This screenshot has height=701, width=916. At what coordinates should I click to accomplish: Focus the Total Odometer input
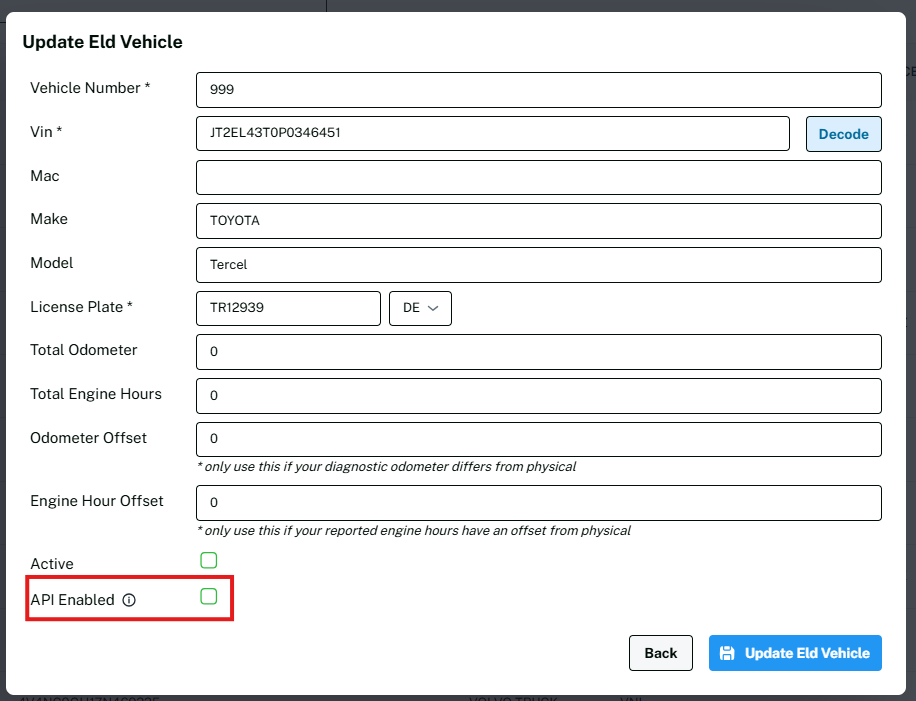tap(538, 352)
